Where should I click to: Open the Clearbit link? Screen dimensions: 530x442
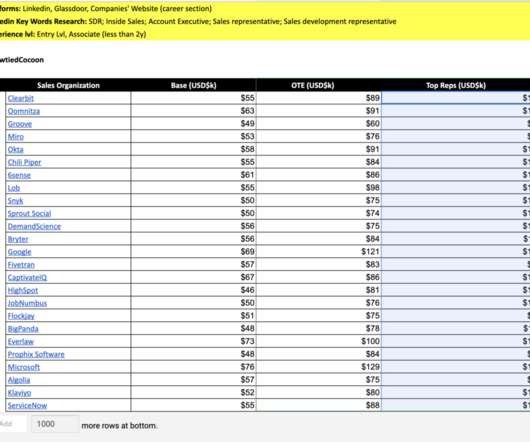click(21, 98)
